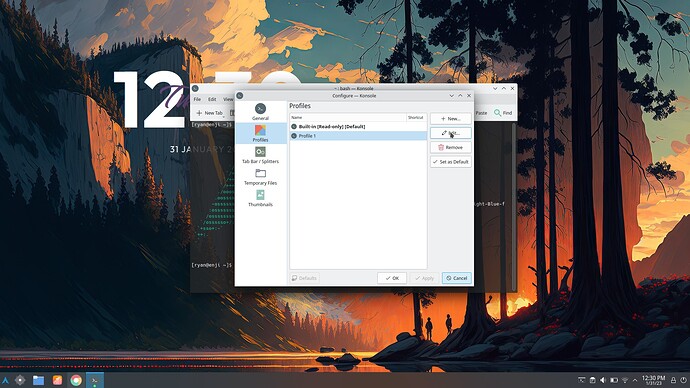The width and height of the screenshot is (690, 388).
Task: Click Set as Default button
Action: pyautogui.click(x=451, y=162)
